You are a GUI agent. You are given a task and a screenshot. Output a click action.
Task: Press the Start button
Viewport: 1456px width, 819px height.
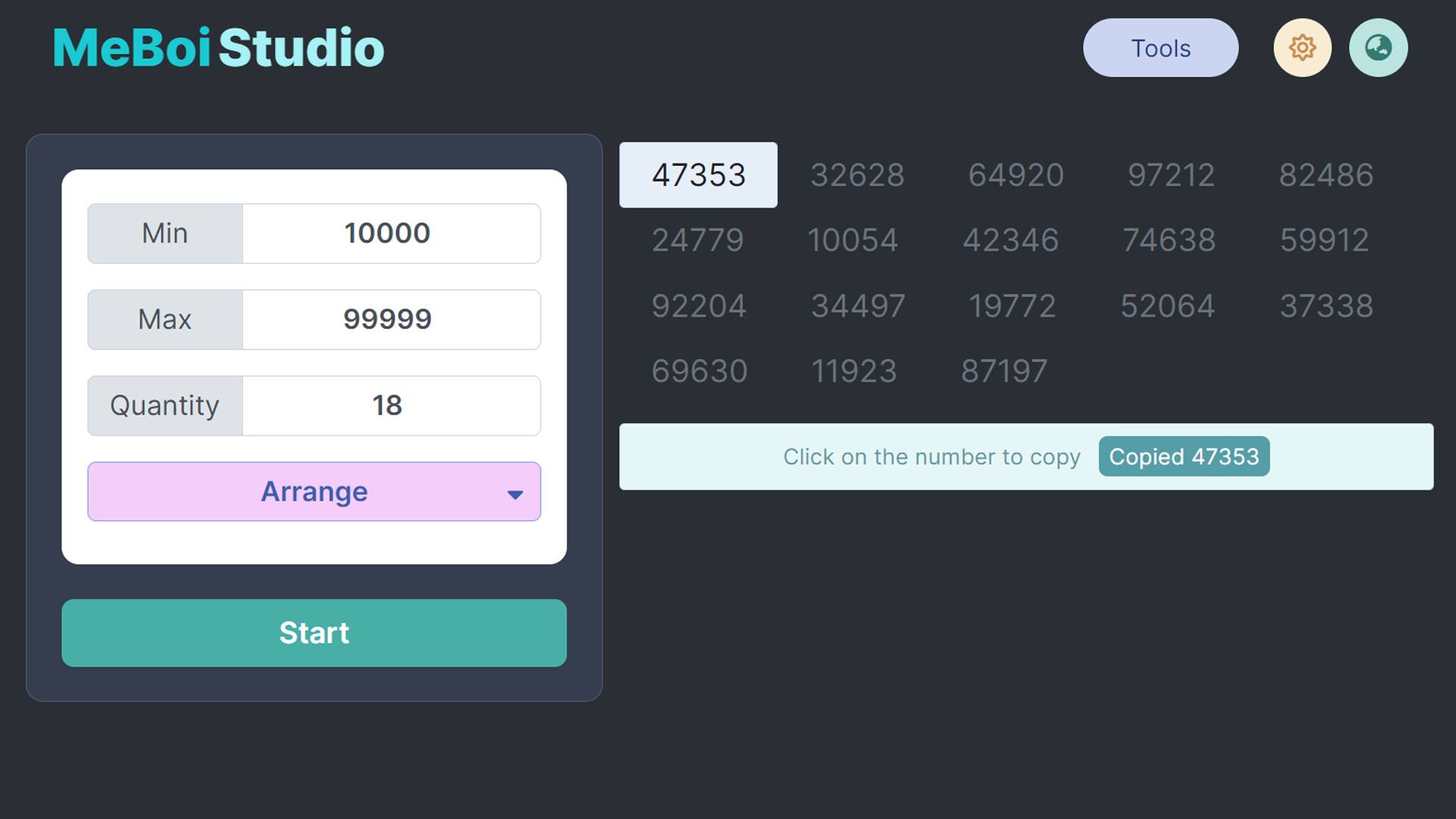313,632
